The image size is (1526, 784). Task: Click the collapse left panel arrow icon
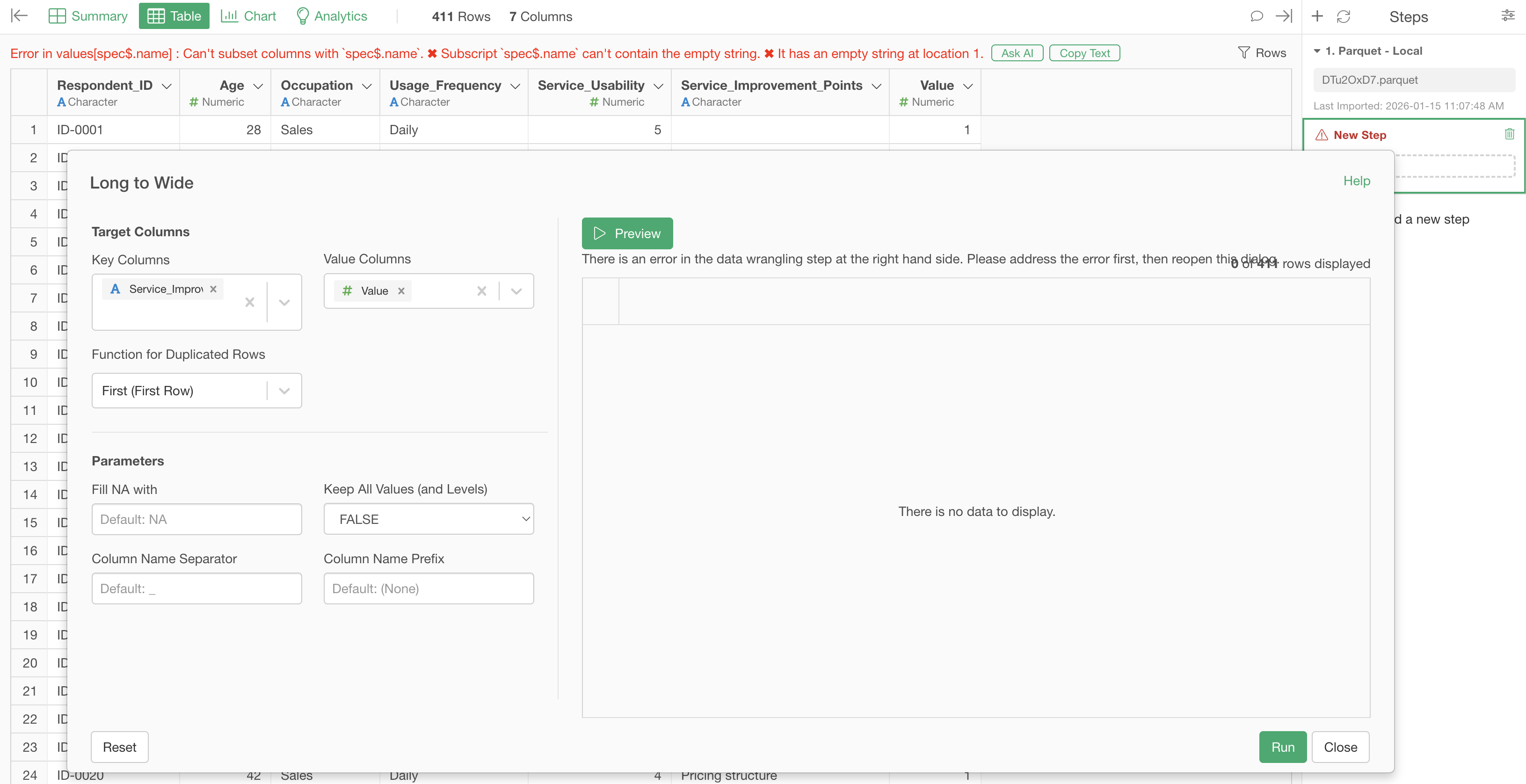point(20,16)
